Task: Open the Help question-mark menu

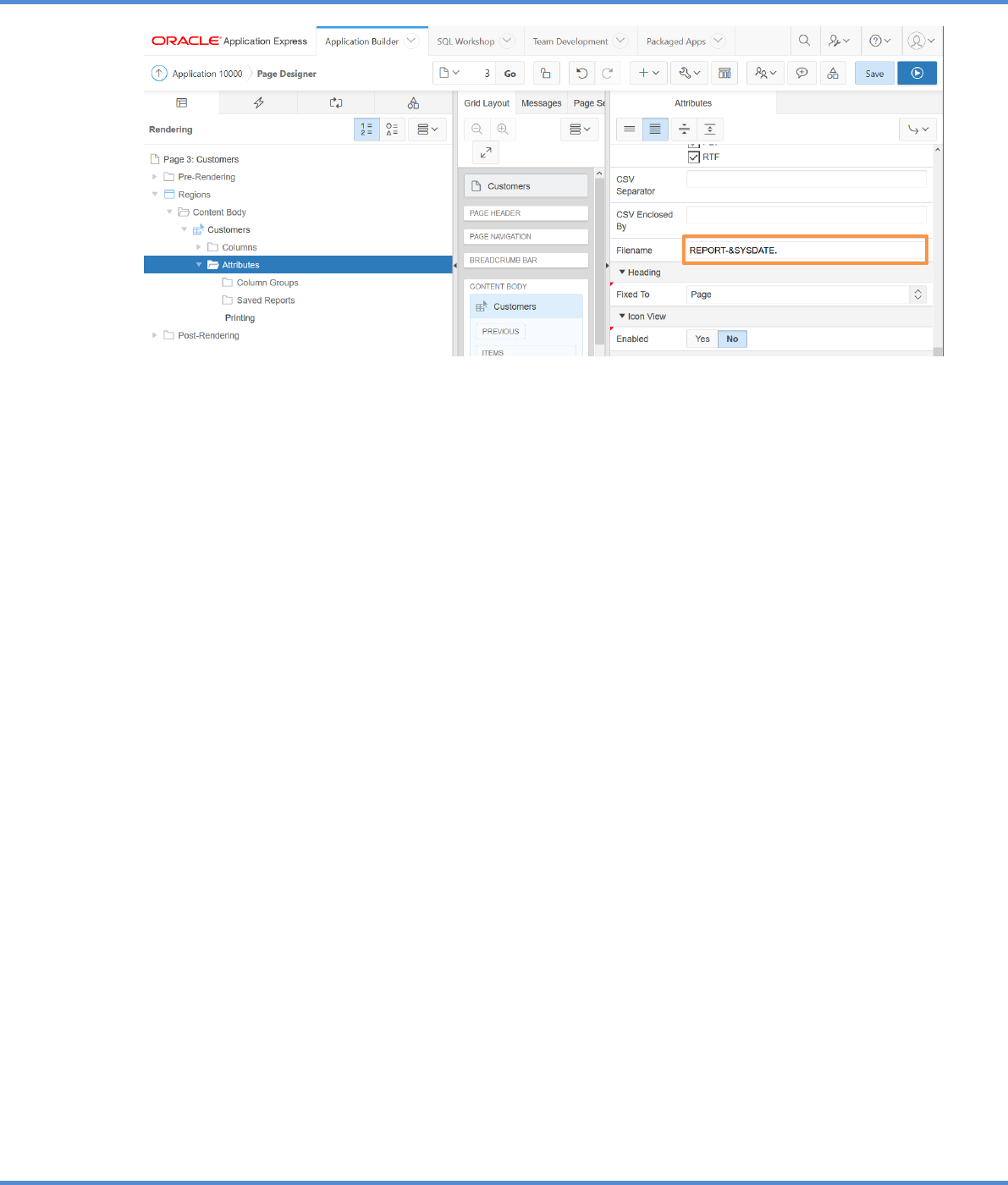Action: [x=880, y=41]
